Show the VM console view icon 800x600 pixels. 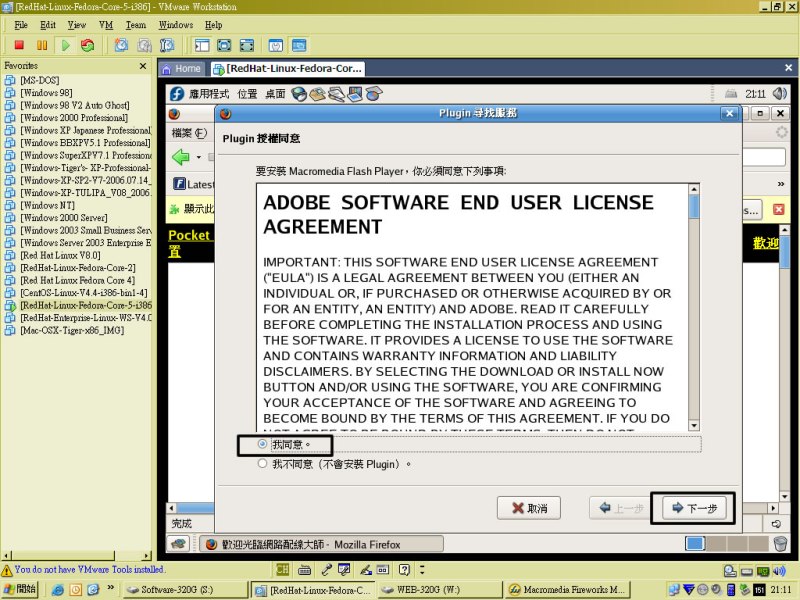[x=299, y=45]
